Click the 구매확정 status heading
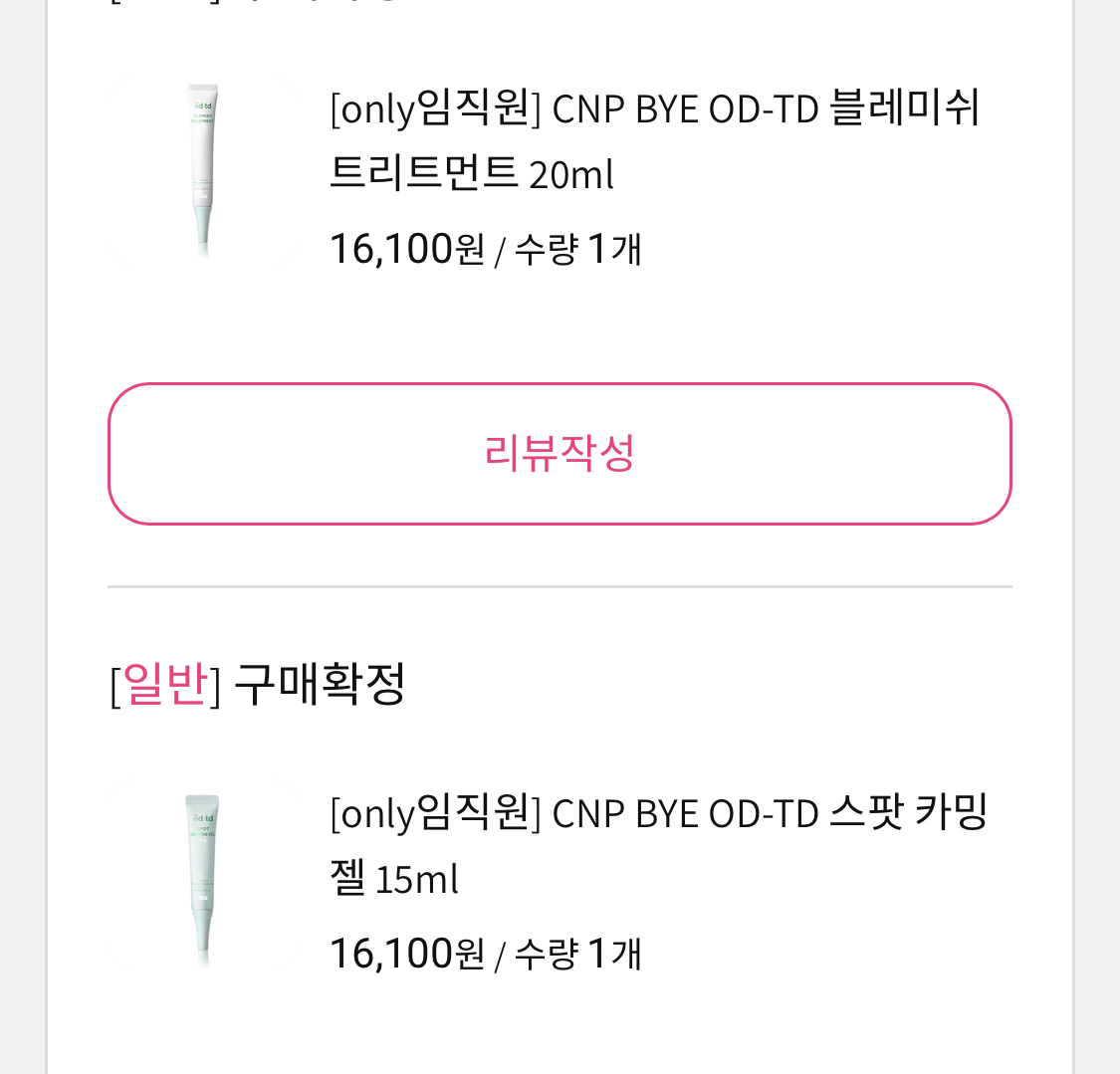 click(320, 684)
